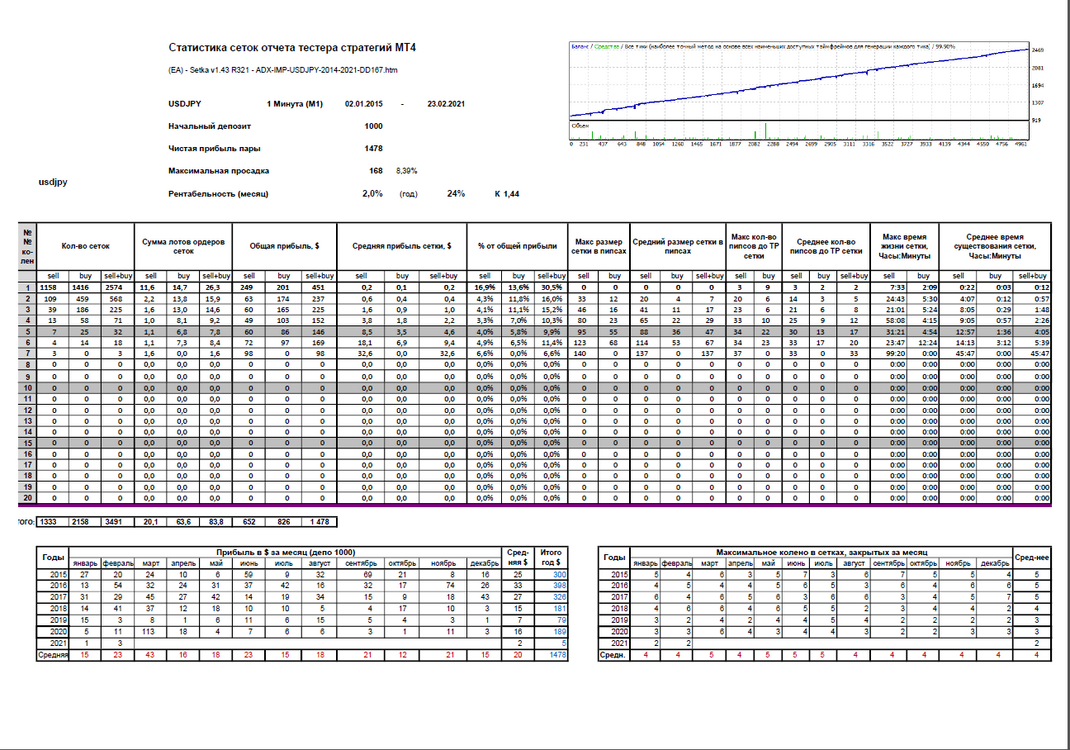Click the 'Средняя прибыль сетки, $' header
Image resolution: width=1070 pixels, height=750 pixels.
pyautogui.click(x=401, y=246)
